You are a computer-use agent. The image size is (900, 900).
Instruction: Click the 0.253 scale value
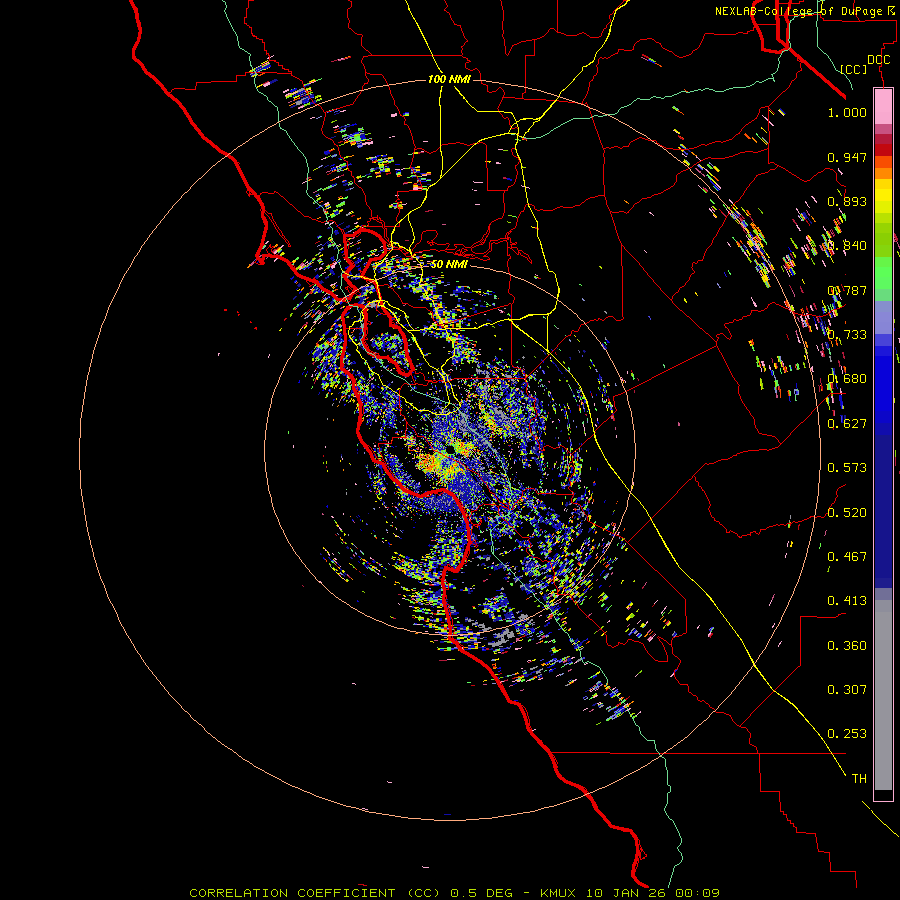847,734
